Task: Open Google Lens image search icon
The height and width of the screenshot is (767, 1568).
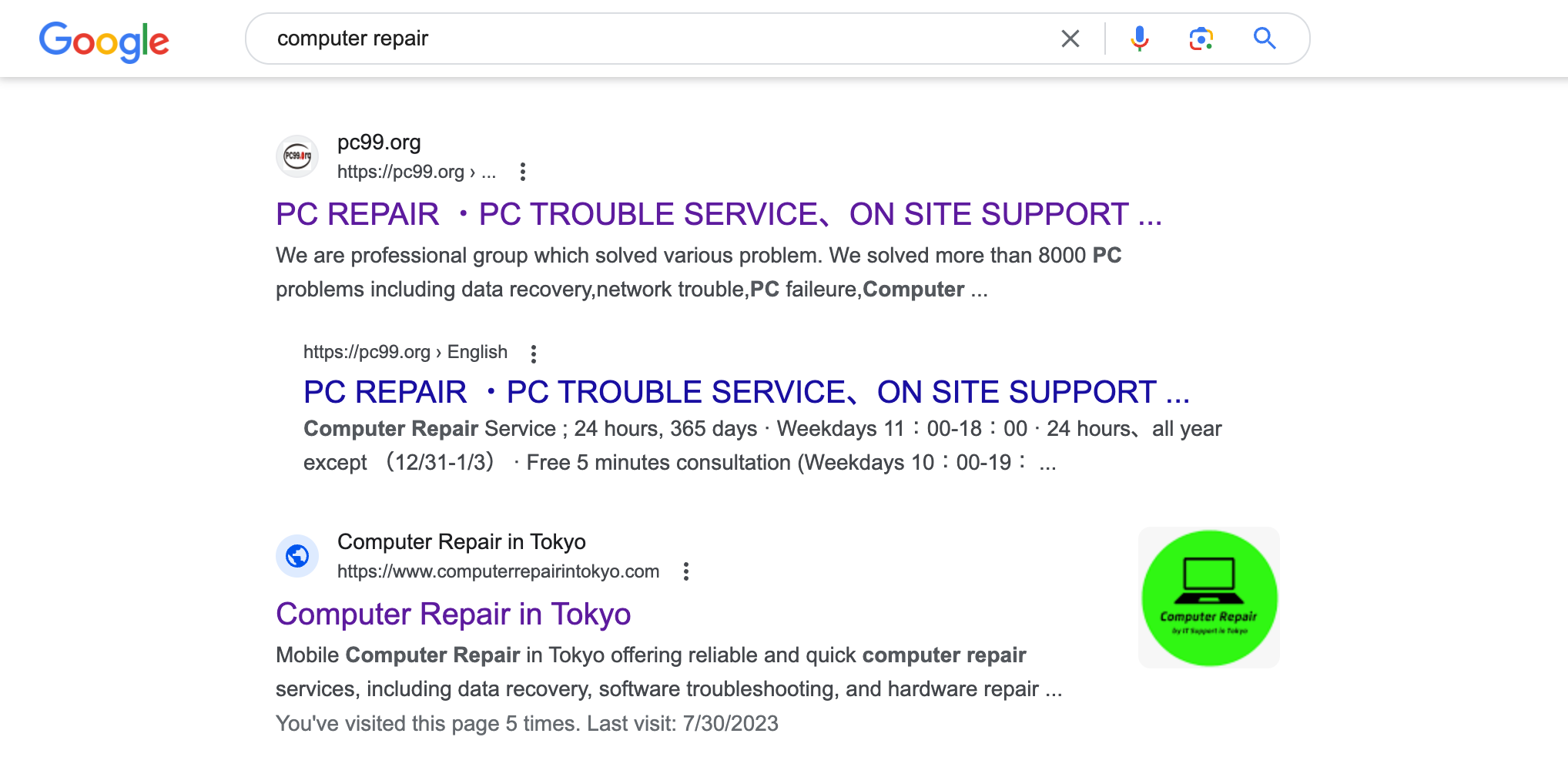Action: pyautogui.click(x=1201, y=39)
